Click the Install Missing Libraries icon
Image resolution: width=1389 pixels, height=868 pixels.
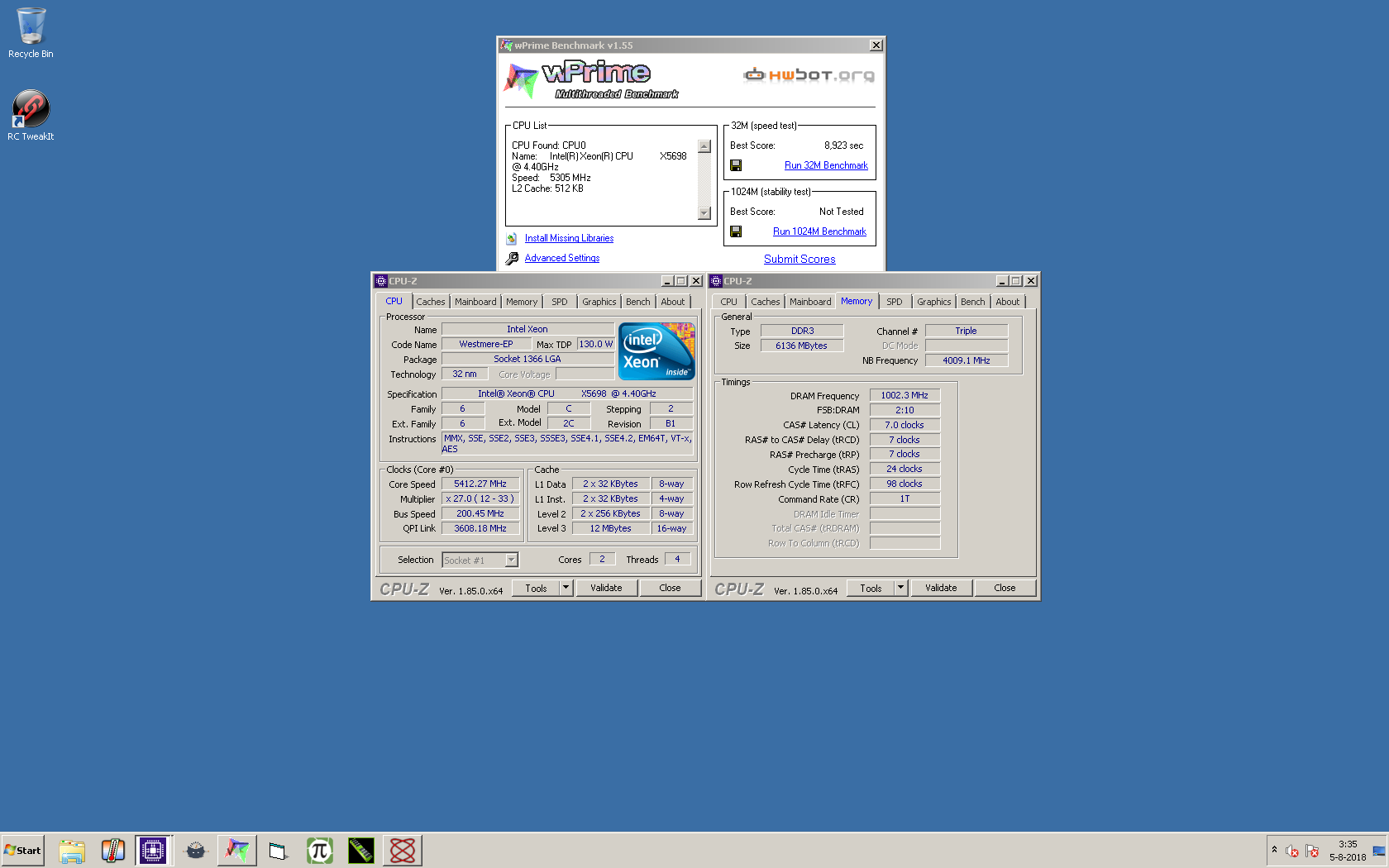pos(512,238)
